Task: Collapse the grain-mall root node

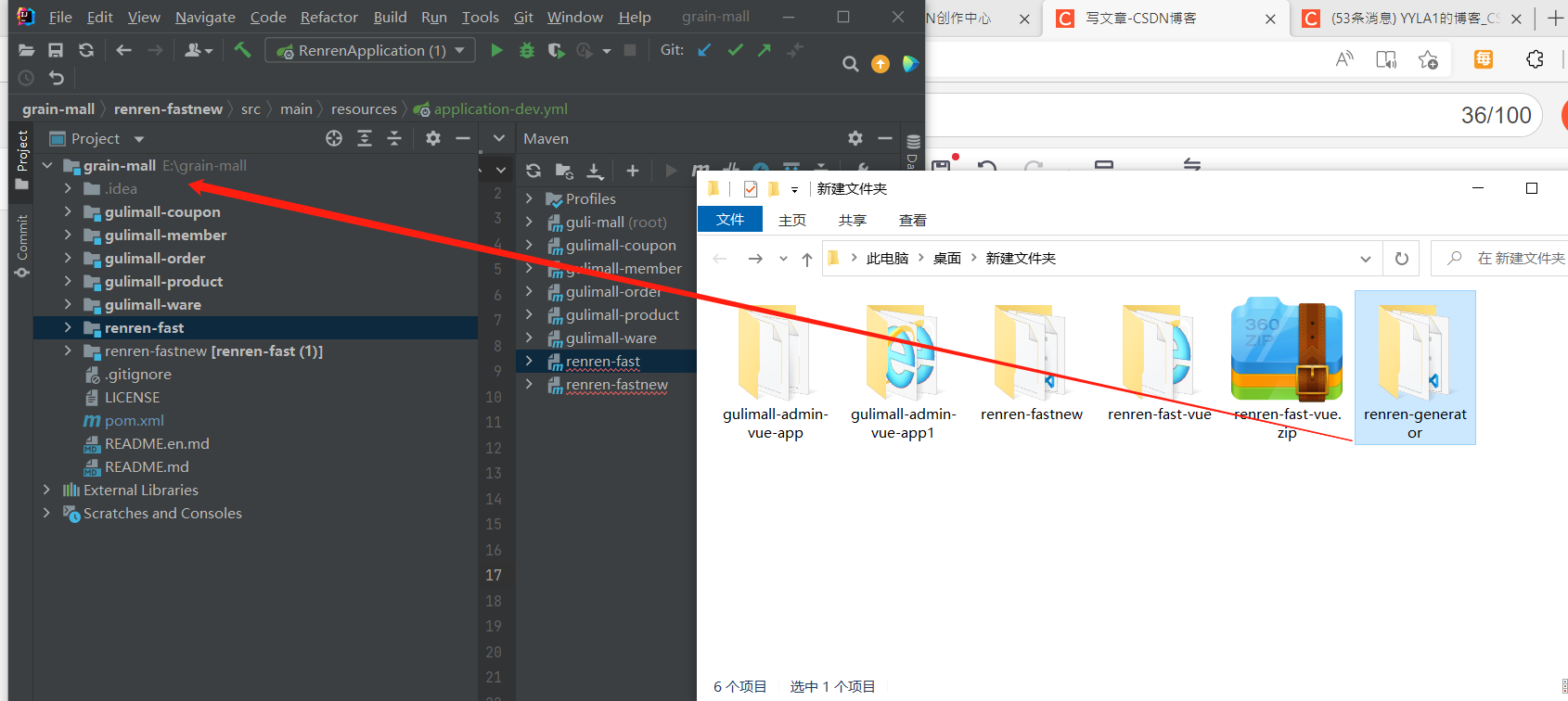Action: [x=46, y=166]
